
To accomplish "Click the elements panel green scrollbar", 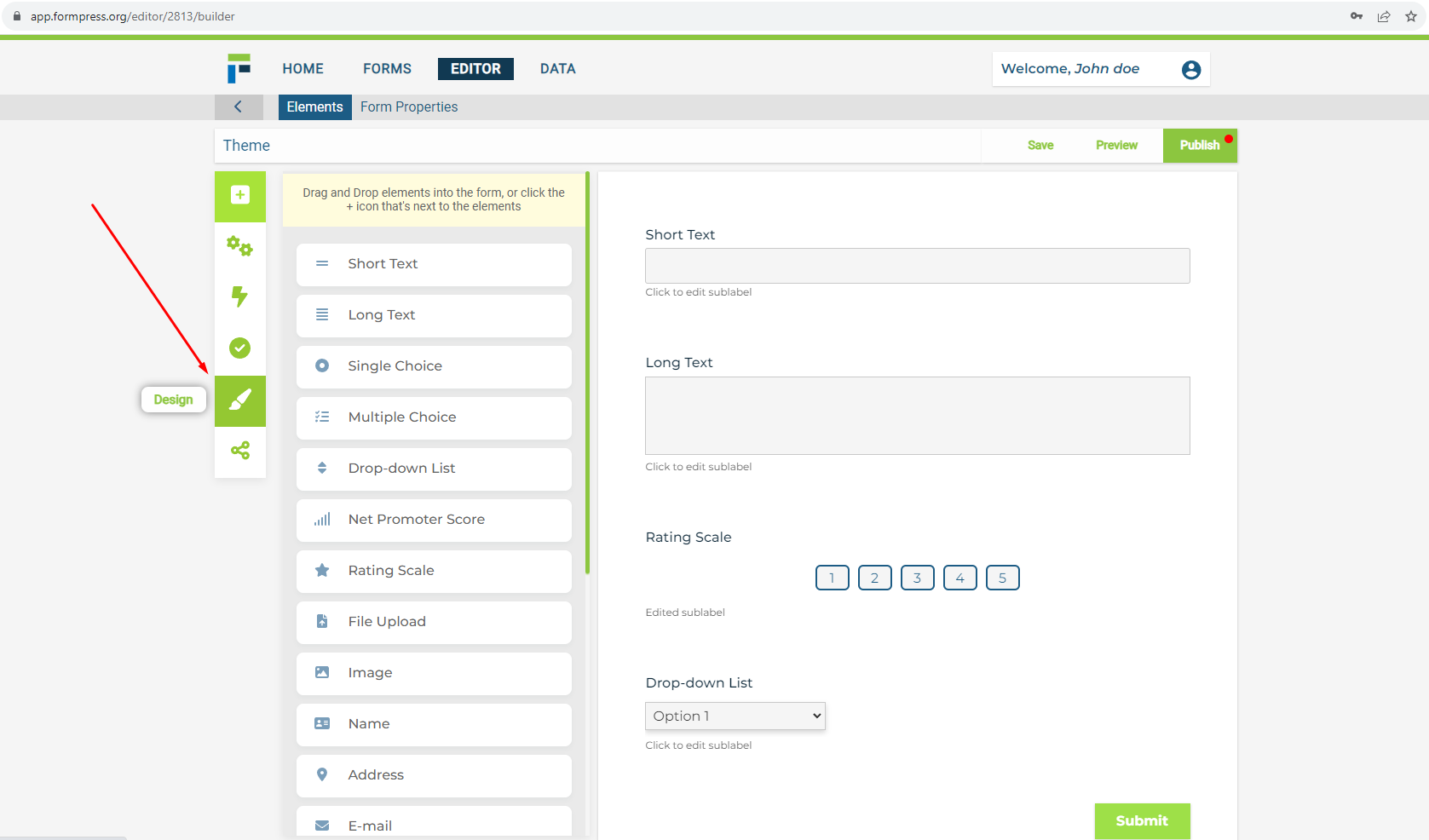I will pyautogui.click(x=587, y=372).
